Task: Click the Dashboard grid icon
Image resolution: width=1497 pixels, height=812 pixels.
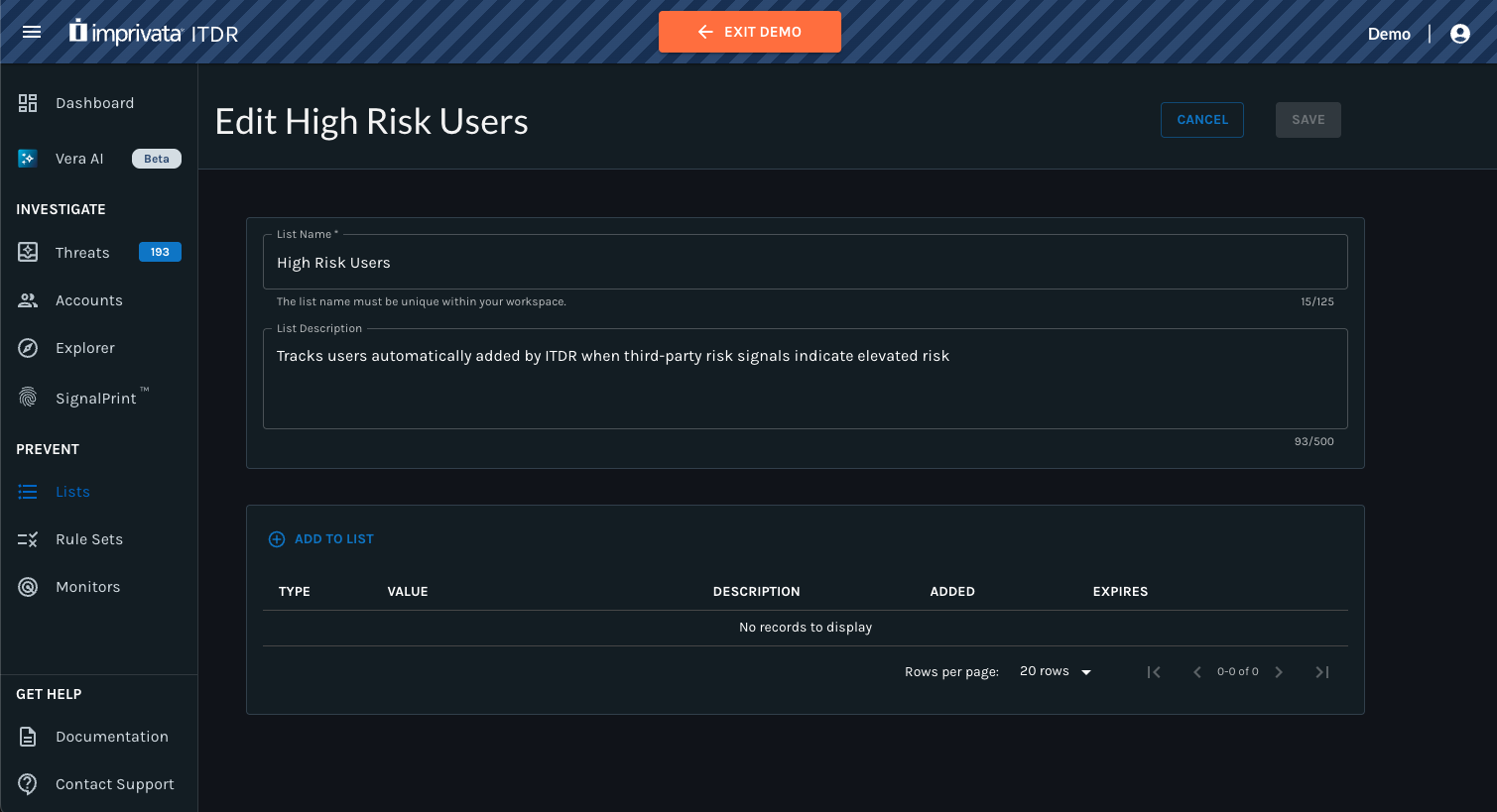Action: (28, 103)
